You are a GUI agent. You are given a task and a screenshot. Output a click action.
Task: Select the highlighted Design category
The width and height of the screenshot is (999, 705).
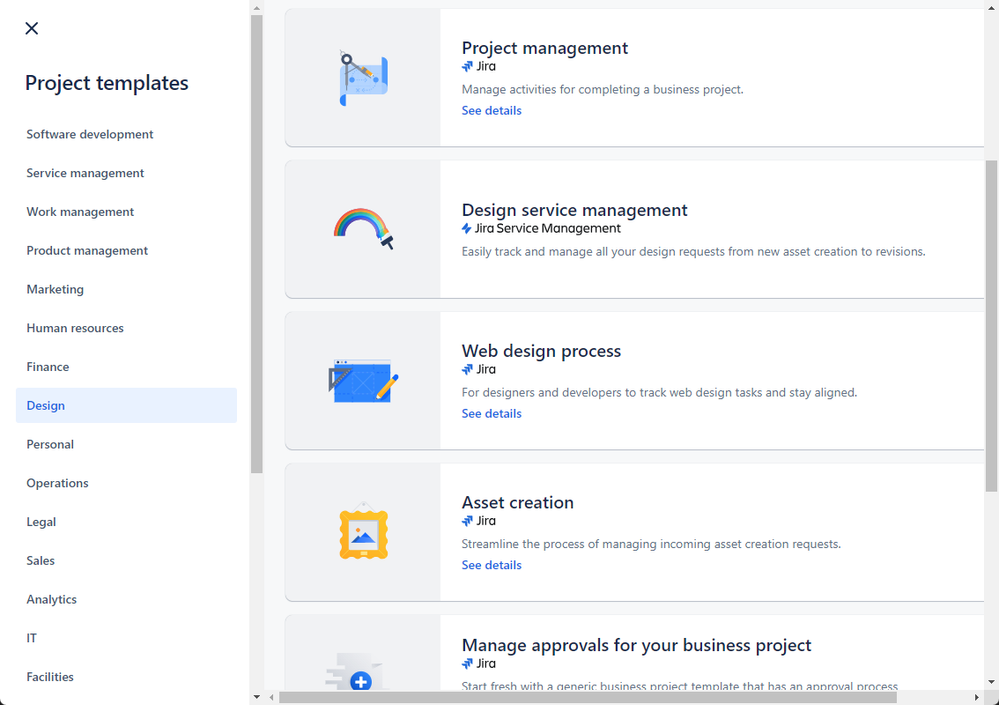point(126,406)
